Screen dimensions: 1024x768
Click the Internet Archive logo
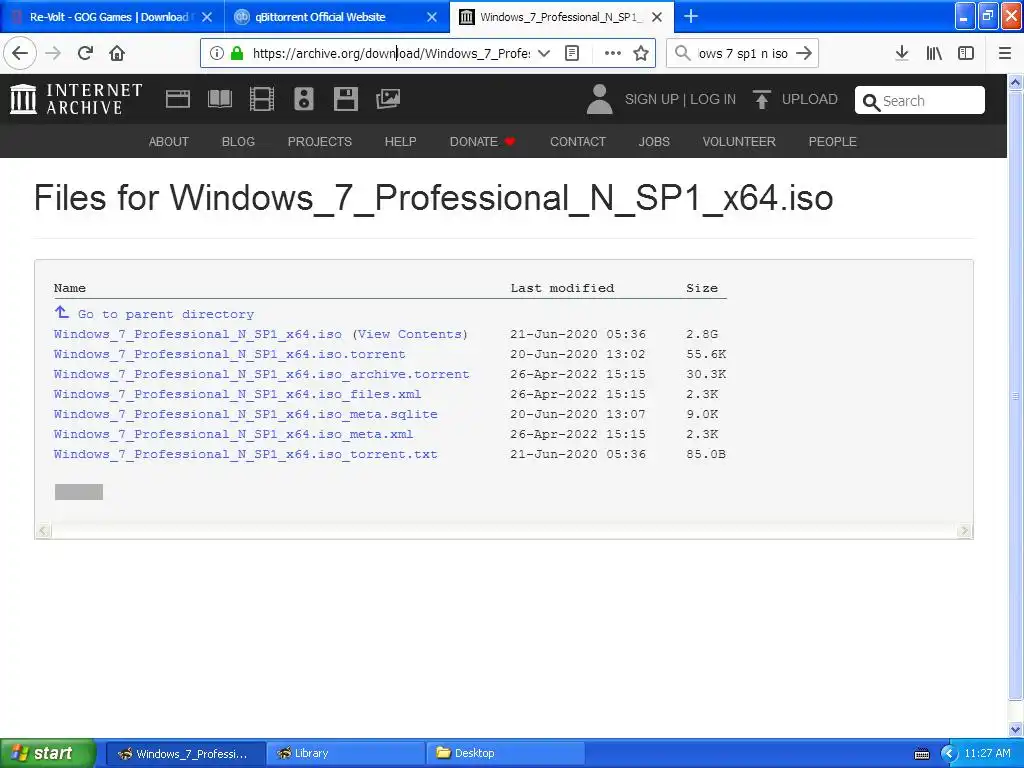(x=76, y=99)
